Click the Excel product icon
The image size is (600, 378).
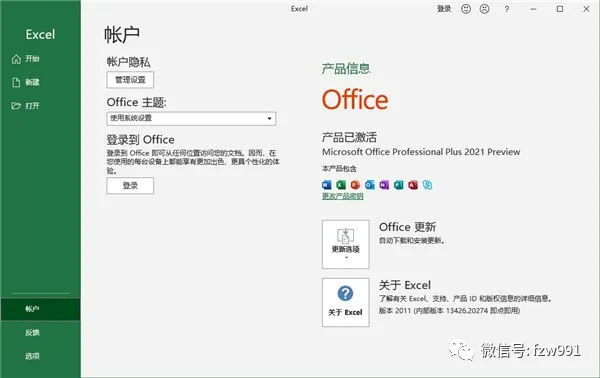coord(341,185)
